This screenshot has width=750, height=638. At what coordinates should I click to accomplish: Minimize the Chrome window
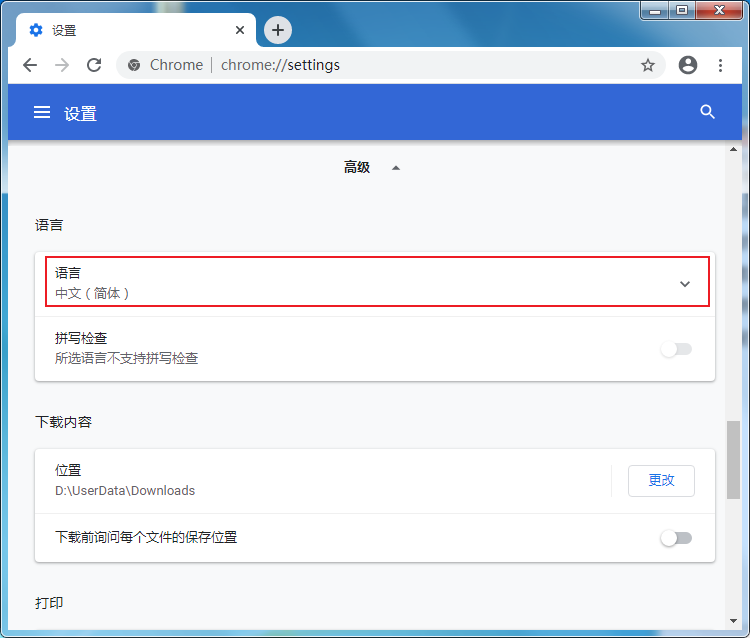tap(655, 10)
